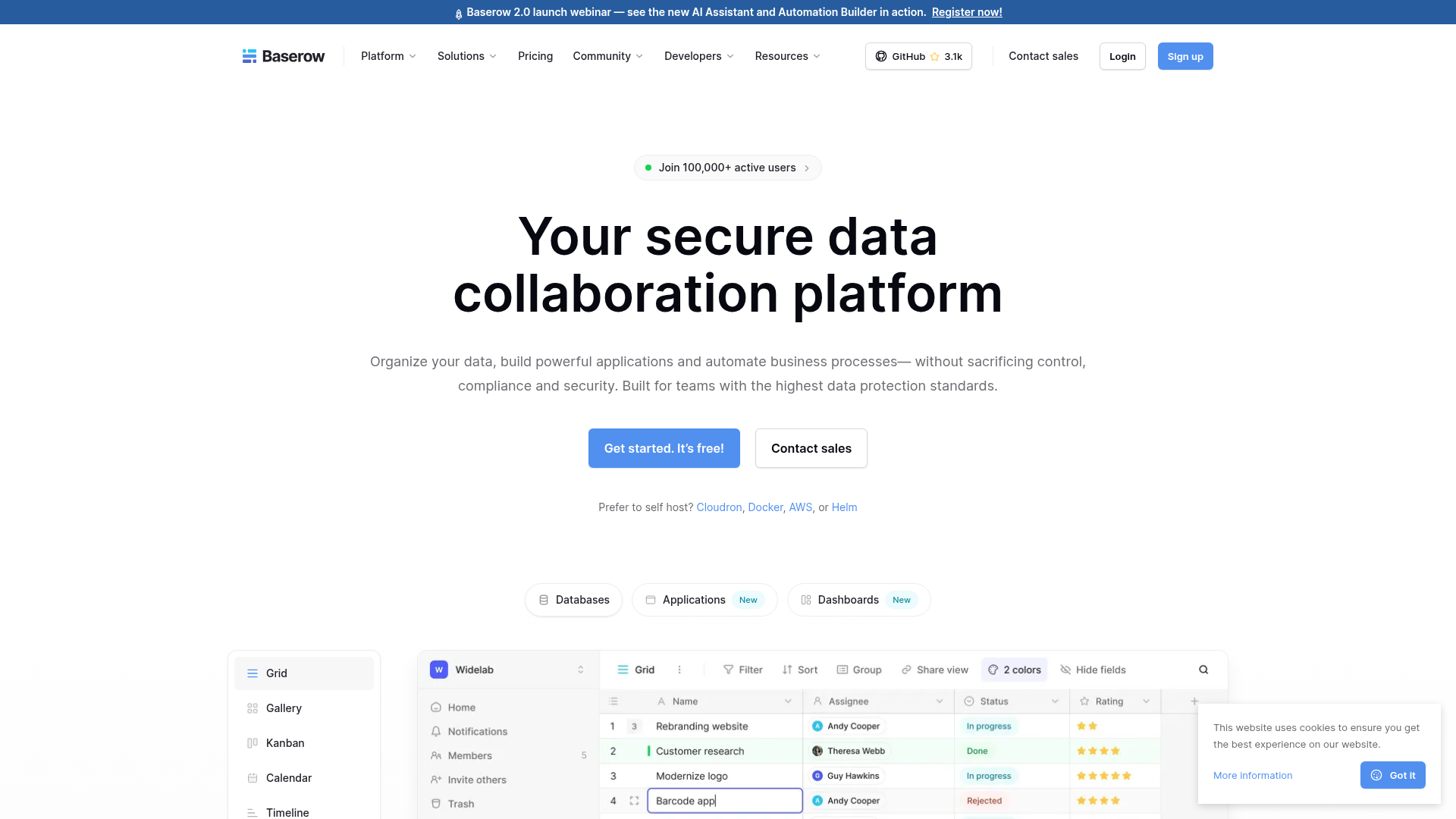Screen dimensions: 1456x819
Task: Open the Docker self-host link
Action: tap(765, 507)
